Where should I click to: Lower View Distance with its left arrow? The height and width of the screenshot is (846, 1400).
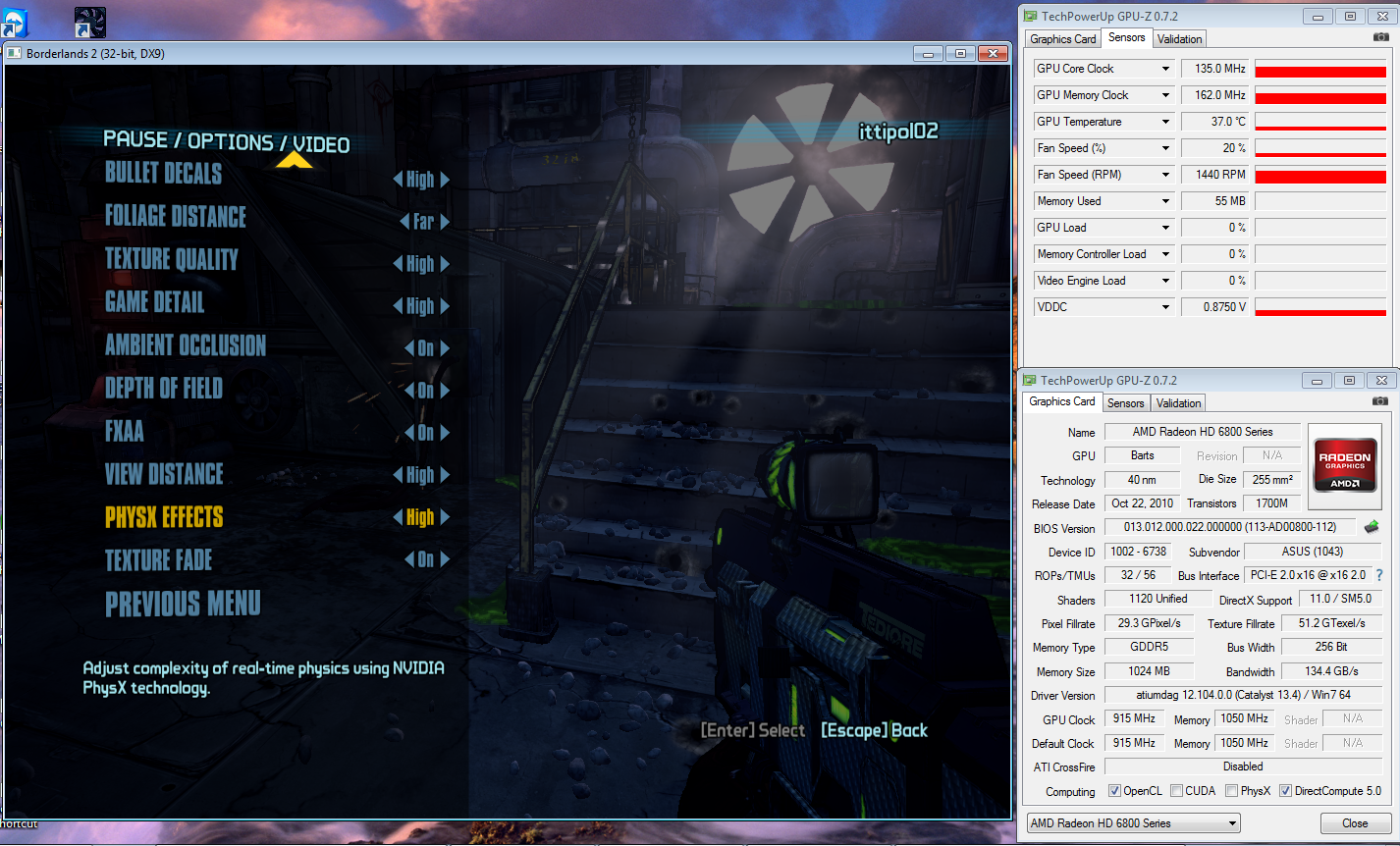coord(398,475)
